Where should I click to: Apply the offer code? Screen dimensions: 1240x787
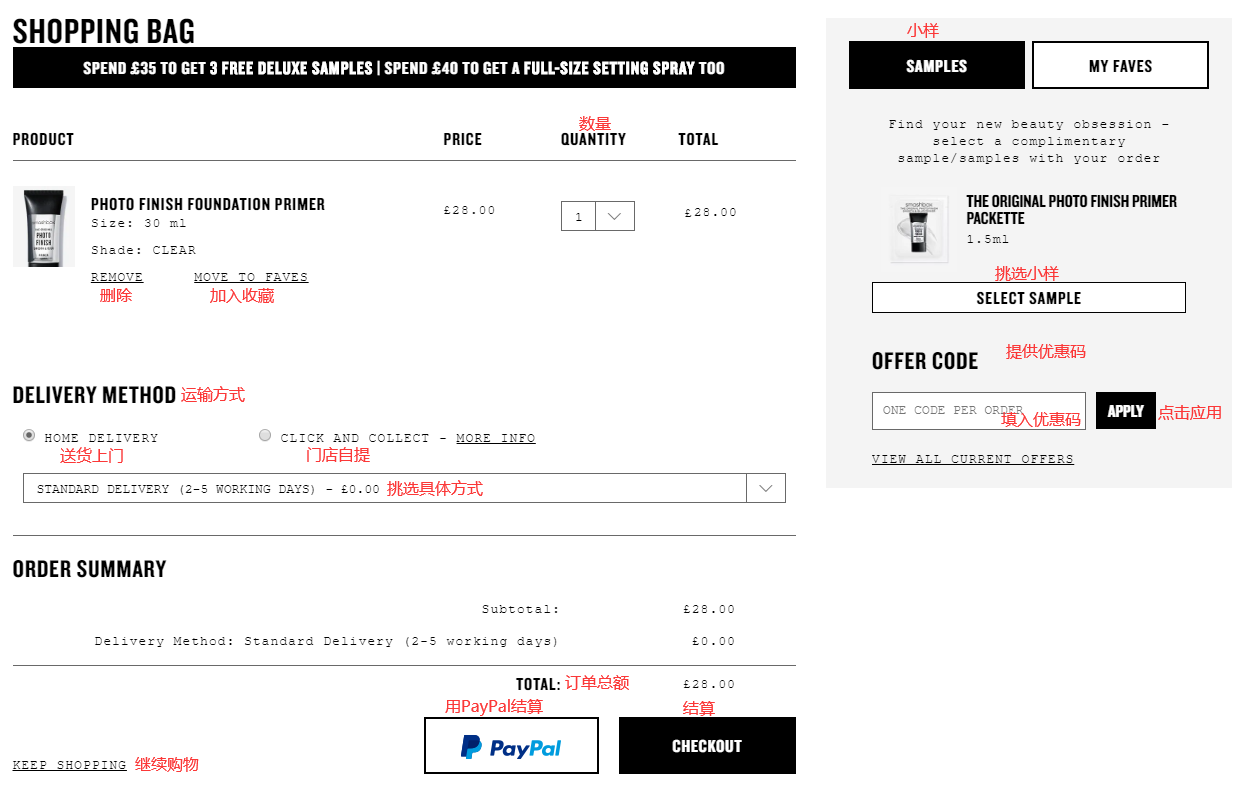(1125, 411)
